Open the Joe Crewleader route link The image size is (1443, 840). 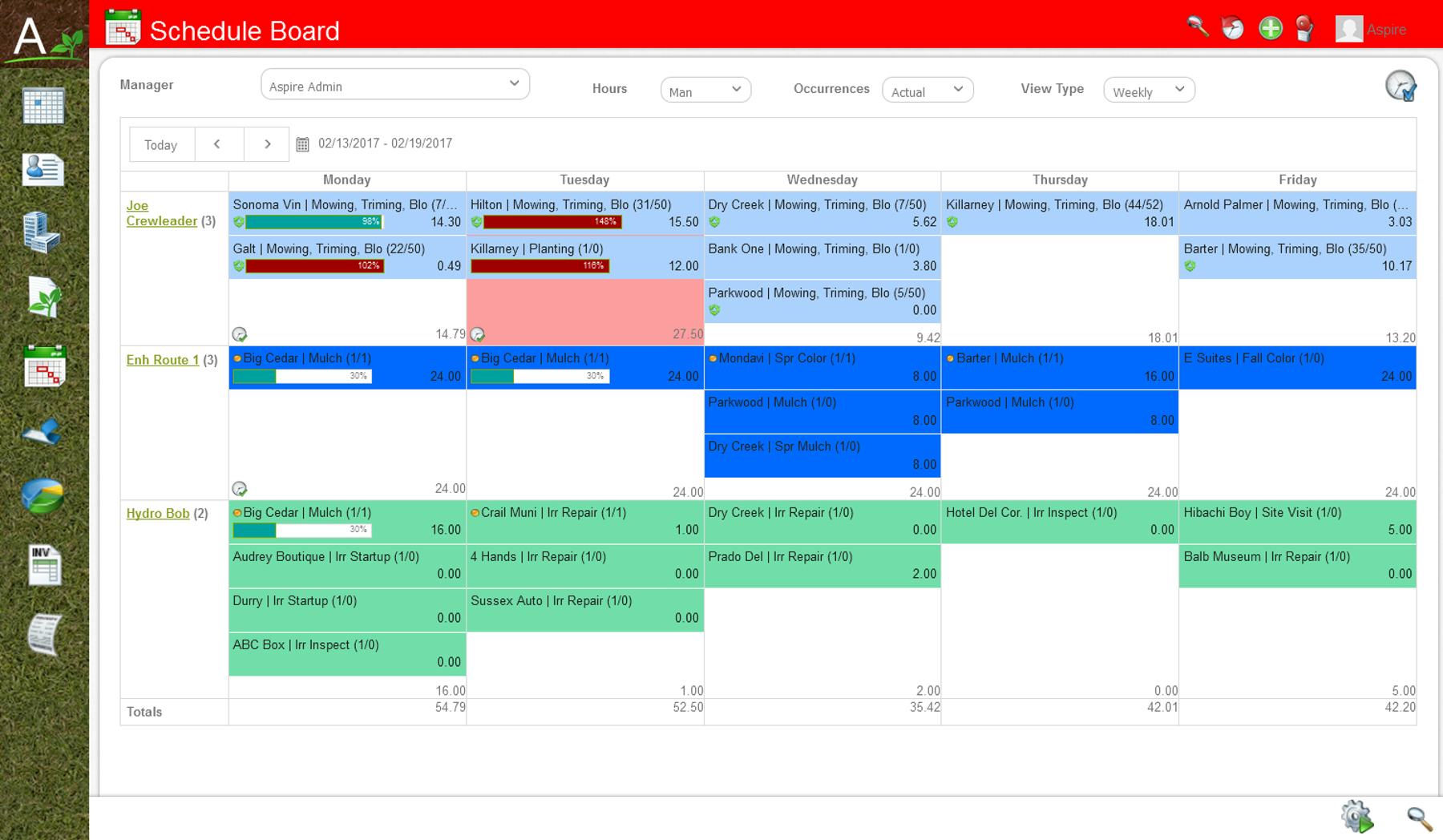point(162,213)
